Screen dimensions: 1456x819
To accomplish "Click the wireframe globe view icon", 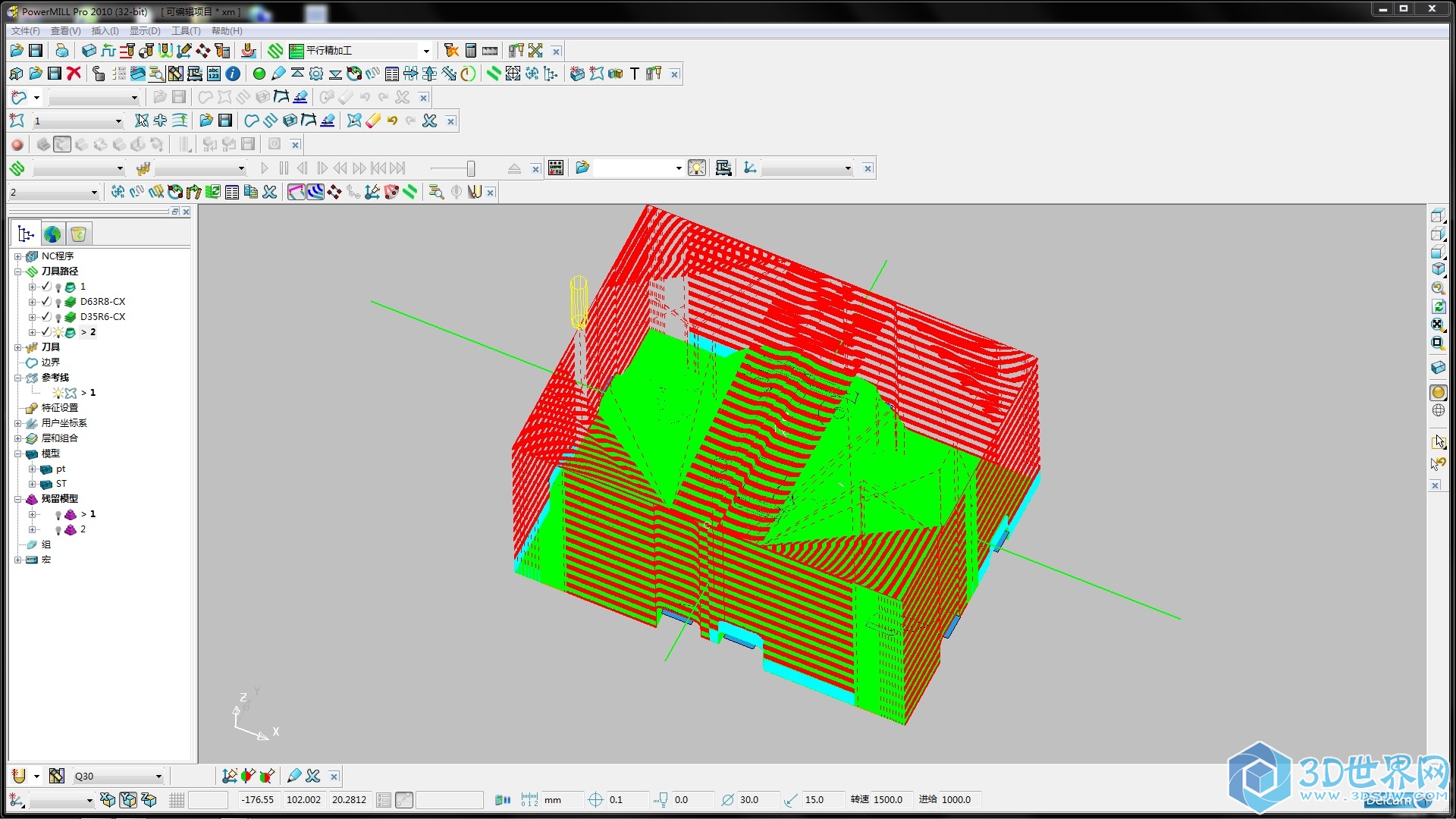I will click(x=1438, y=411).
